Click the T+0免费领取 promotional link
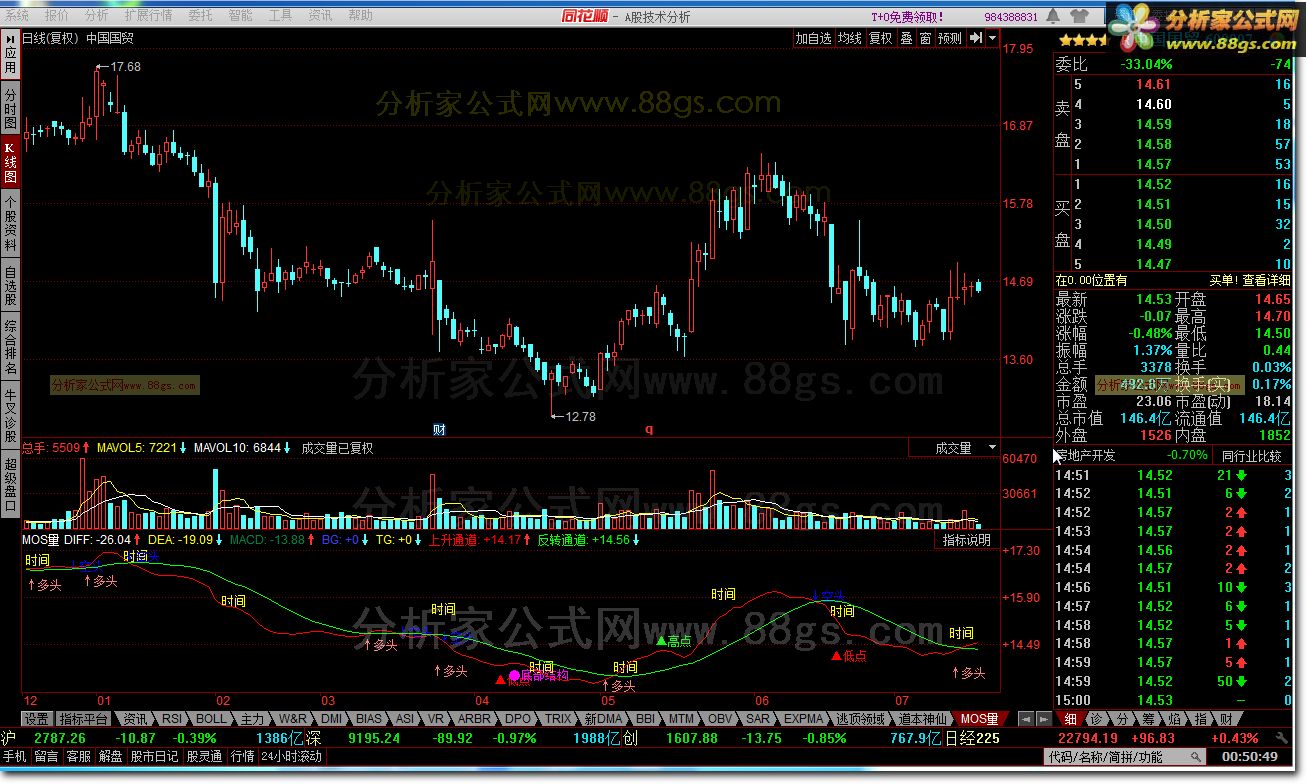 point(906,16)
